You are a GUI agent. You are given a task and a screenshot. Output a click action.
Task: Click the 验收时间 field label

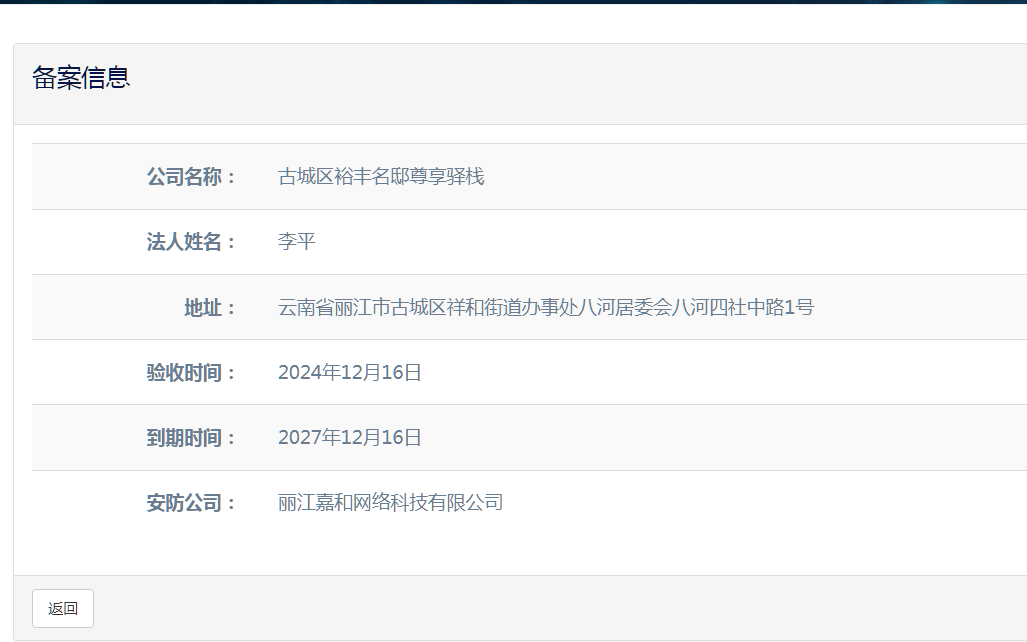point(191,373)
